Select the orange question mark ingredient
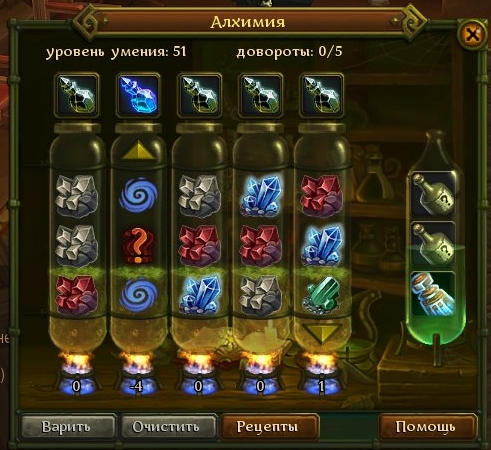Image resolution: width=491 pixels, height=450 pixels. (x=138, y=246)
